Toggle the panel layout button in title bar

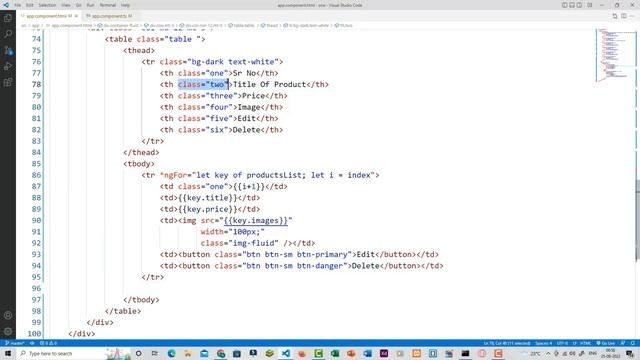coord(572,5)
